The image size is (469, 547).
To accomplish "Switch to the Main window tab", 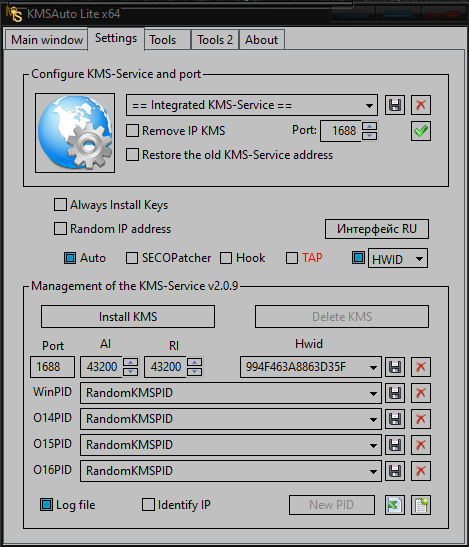I will [x=46, y=40].
